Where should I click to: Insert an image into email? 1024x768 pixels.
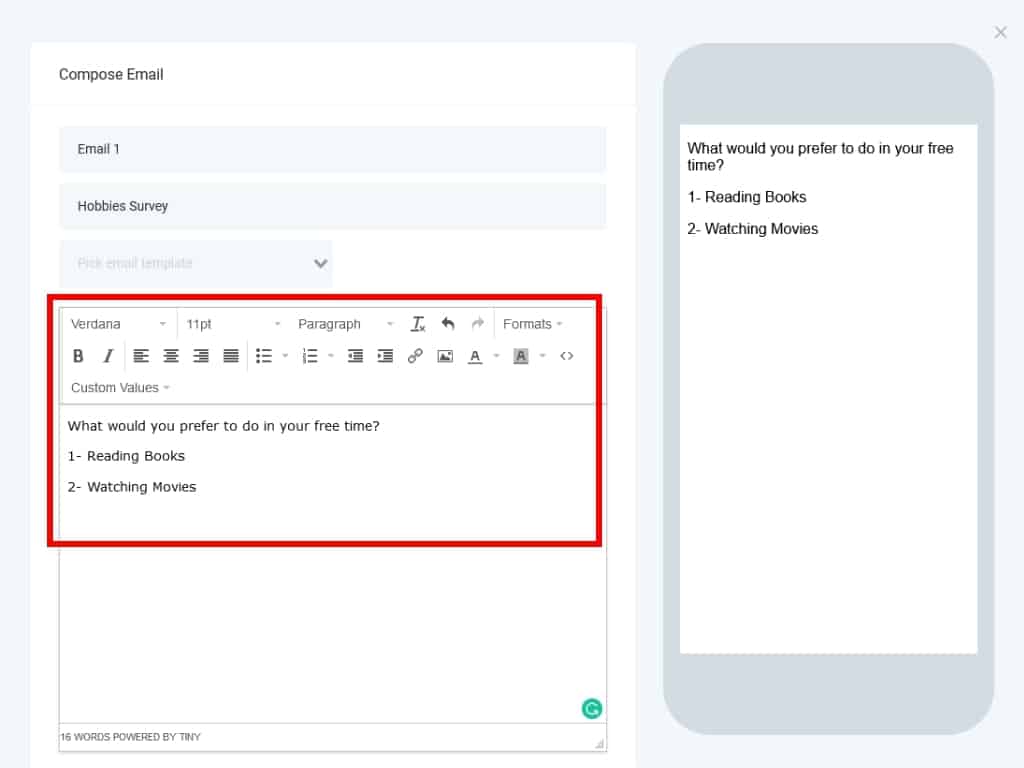(445, 356)
